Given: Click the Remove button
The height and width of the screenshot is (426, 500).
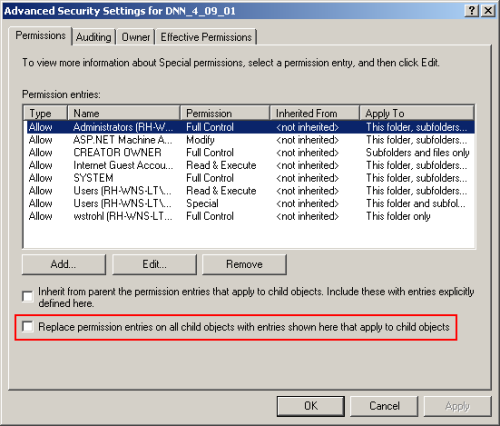Looking at the screenshot, I should (244, 264).
